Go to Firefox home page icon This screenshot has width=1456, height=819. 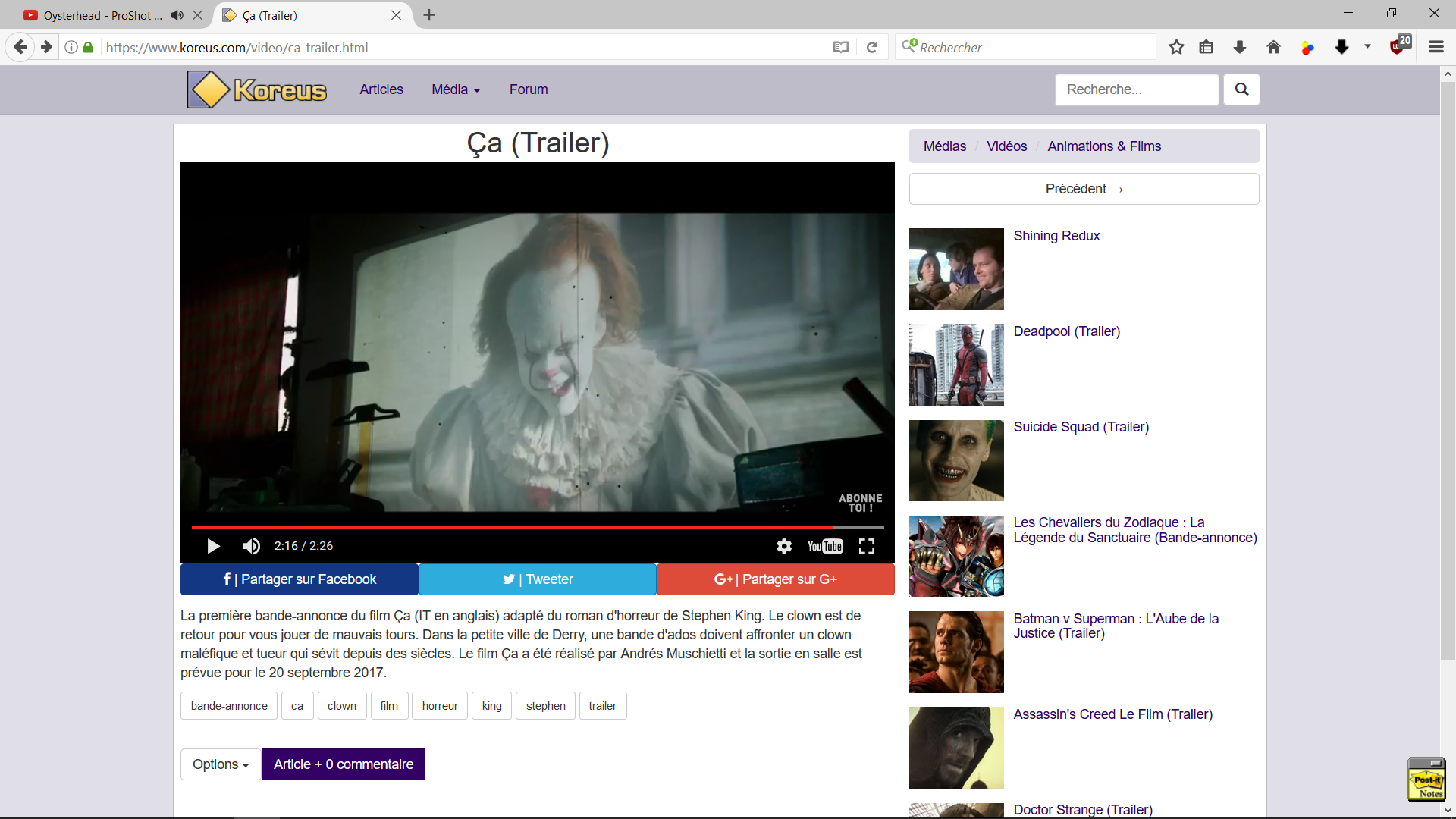[x=1273, y=47]
